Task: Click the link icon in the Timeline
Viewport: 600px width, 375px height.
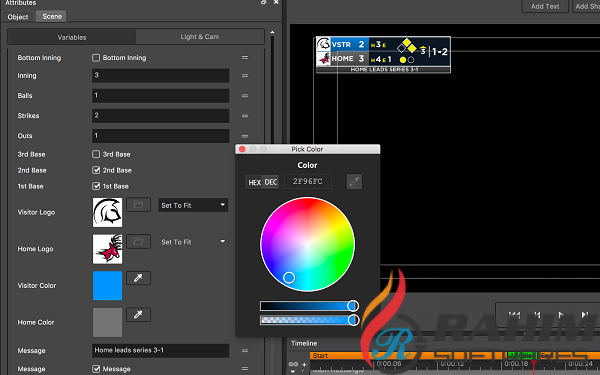Action: tap(293, 364)
